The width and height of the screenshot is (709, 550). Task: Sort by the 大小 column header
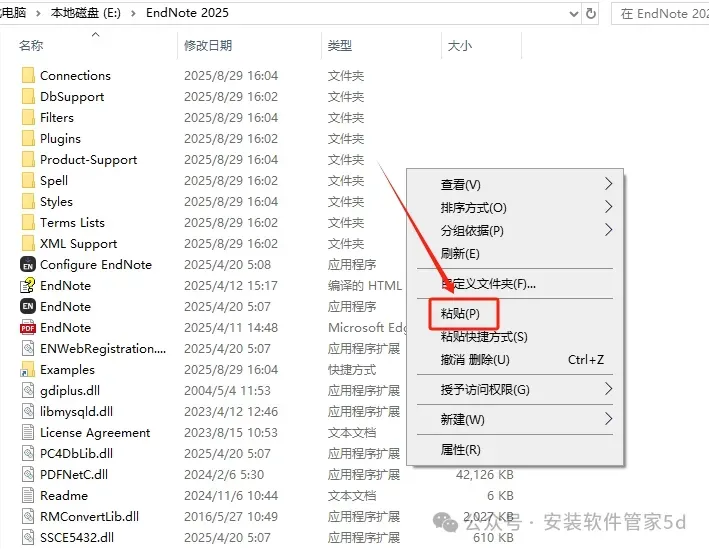[460, 46]
